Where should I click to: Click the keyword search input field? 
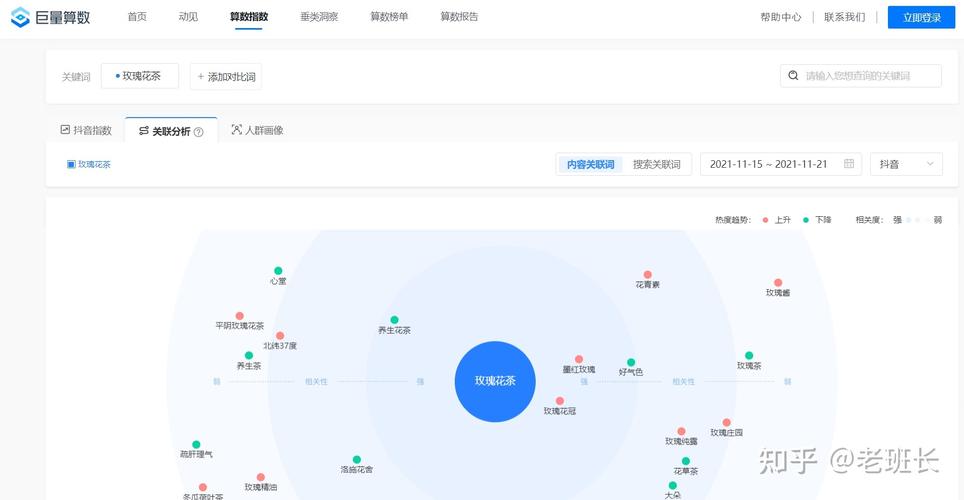click(861, 76)
